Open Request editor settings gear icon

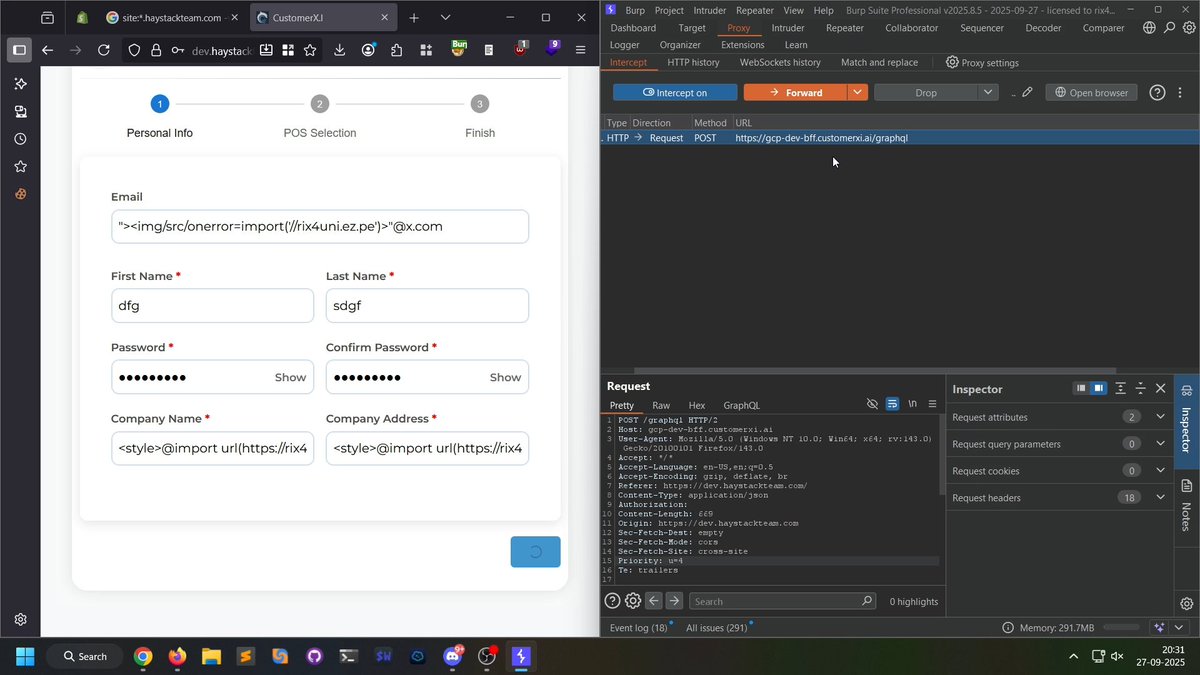(633, 601)
